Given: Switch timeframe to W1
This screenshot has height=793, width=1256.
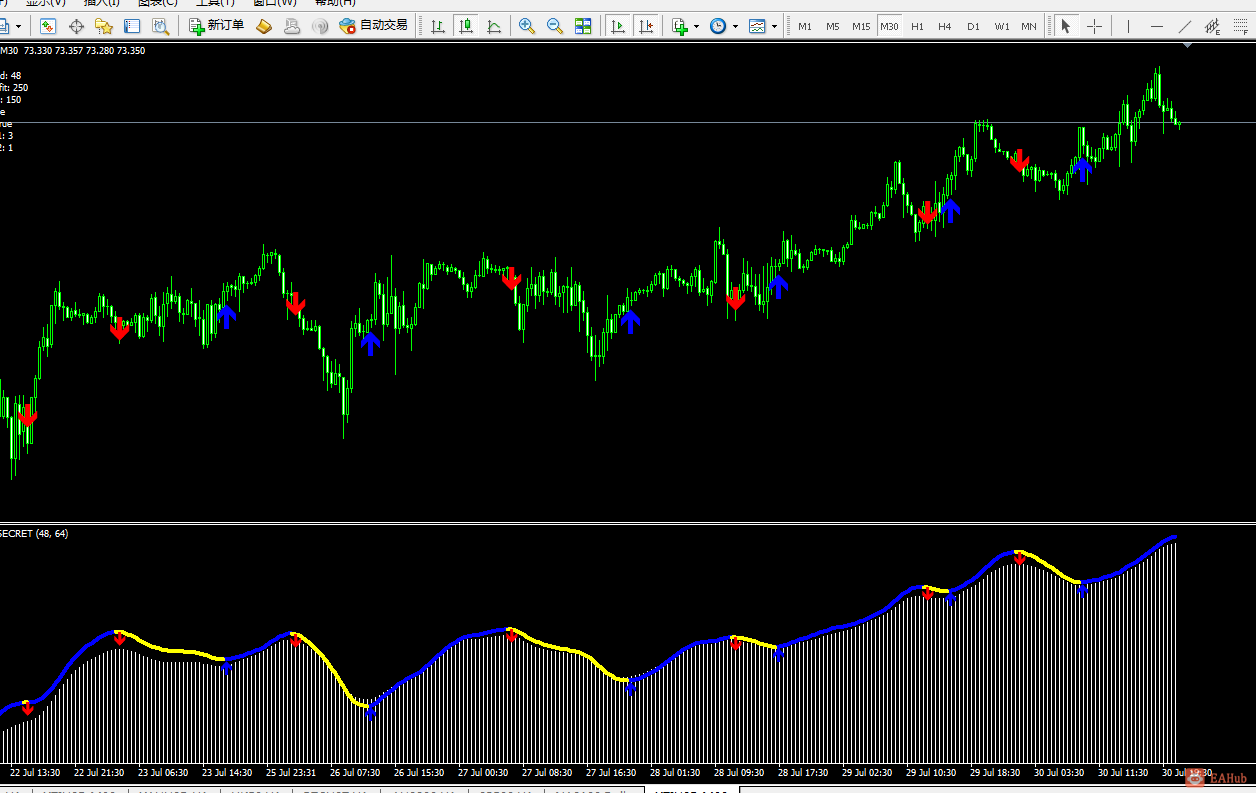Looking at the screenshot, I should 1001,26.
